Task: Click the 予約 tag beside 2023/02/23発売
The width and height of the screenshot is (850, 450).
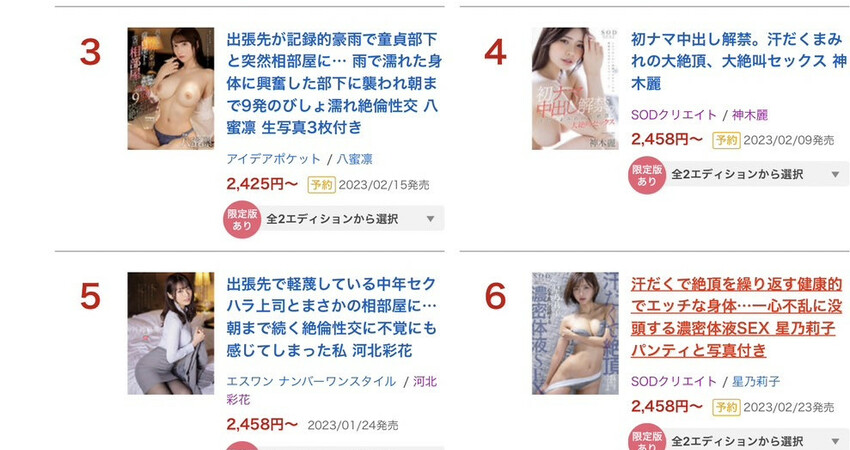Action: 726,407
